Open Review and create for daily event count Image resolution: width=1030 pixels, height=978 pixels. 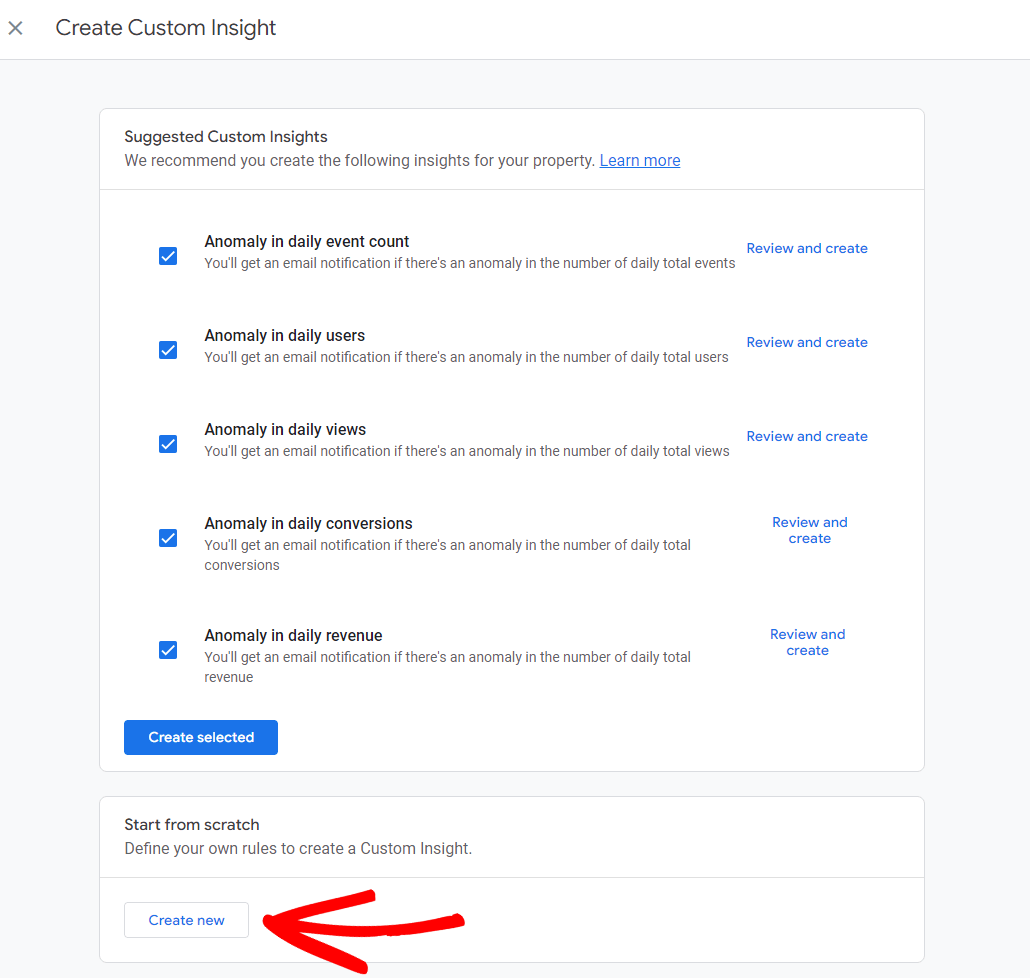point(807,248)
